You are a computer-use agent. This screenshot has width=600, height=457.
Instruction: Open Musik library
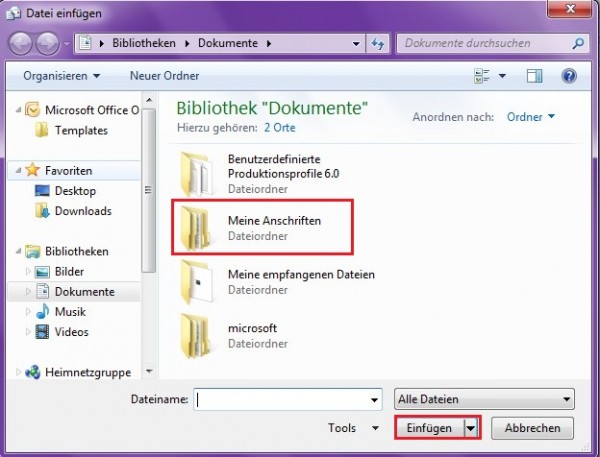(60, 312)
